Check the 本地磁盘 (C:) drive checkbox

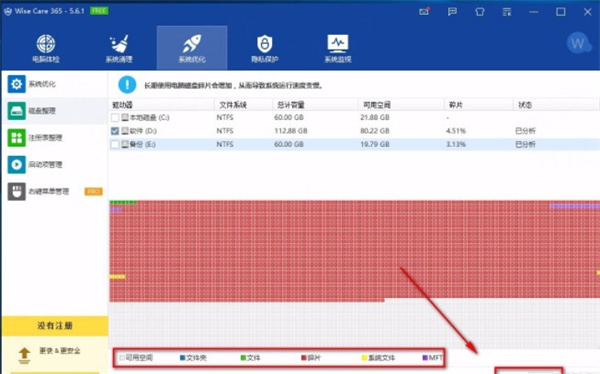pos(115,117)
